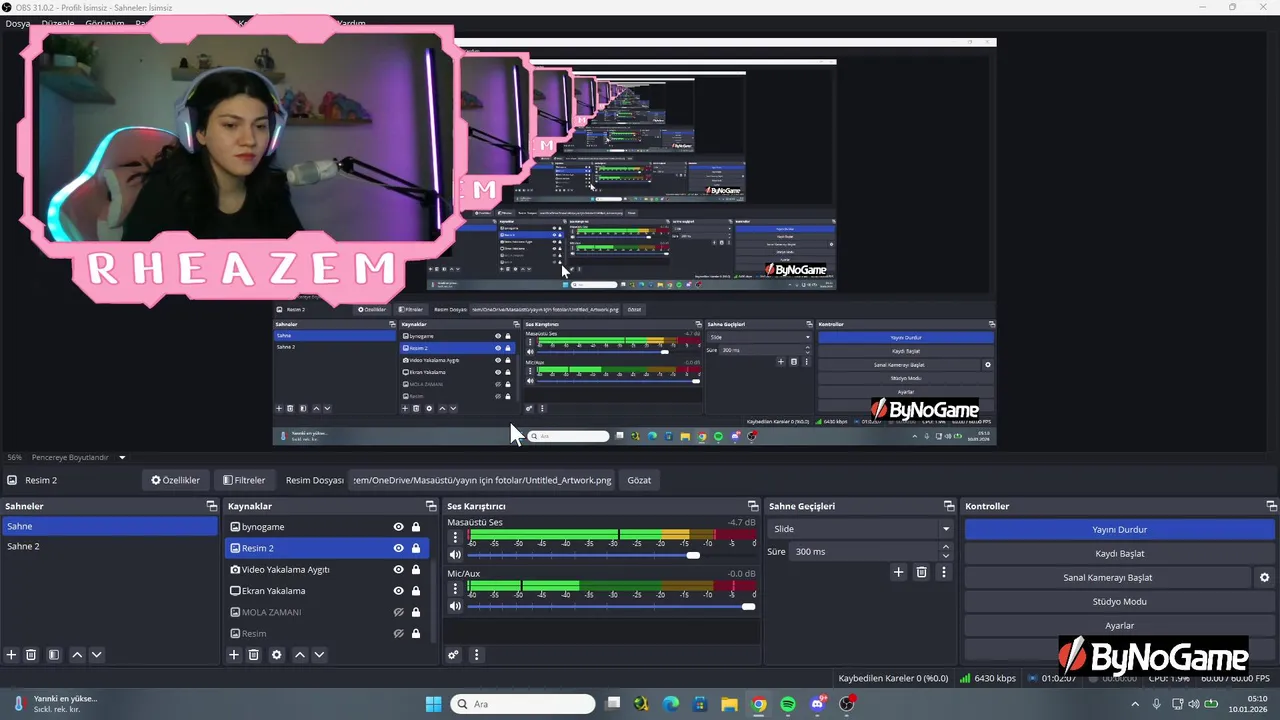Remove scene transition with trash icon
Viewport: 1280px width, 720px height.
(x=922, y=572)
